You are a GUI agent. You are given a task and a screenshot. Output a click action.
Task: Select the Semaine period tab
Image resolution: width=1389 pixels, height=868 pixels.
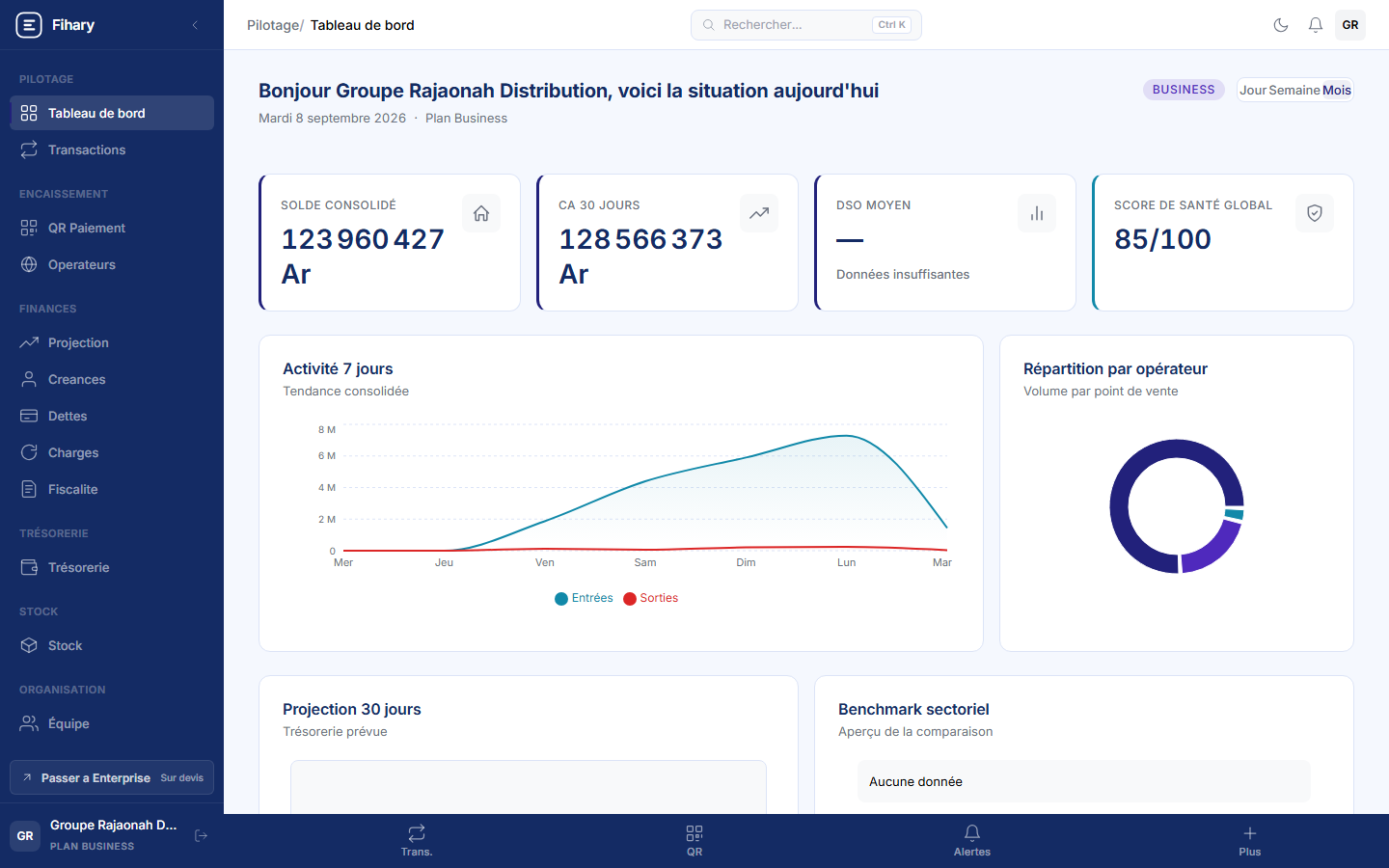tap(1294, 90)
